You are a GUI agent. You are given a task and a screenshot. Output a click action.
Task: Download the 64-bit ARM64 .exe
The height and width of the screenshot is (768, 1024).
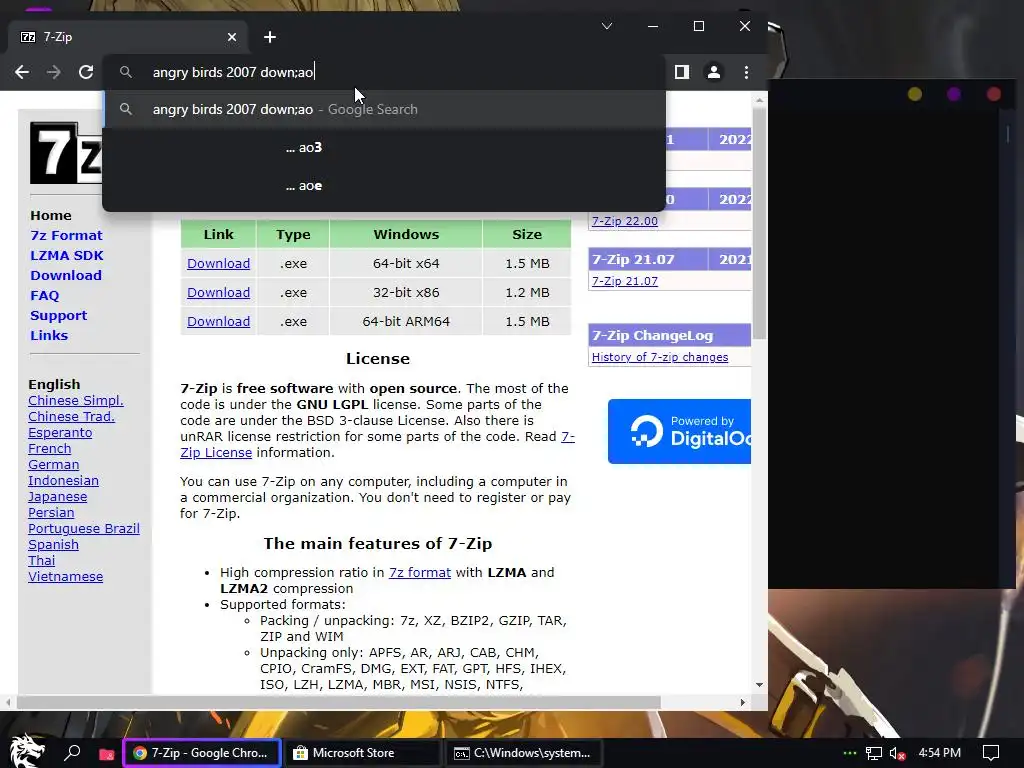[218, 321]
